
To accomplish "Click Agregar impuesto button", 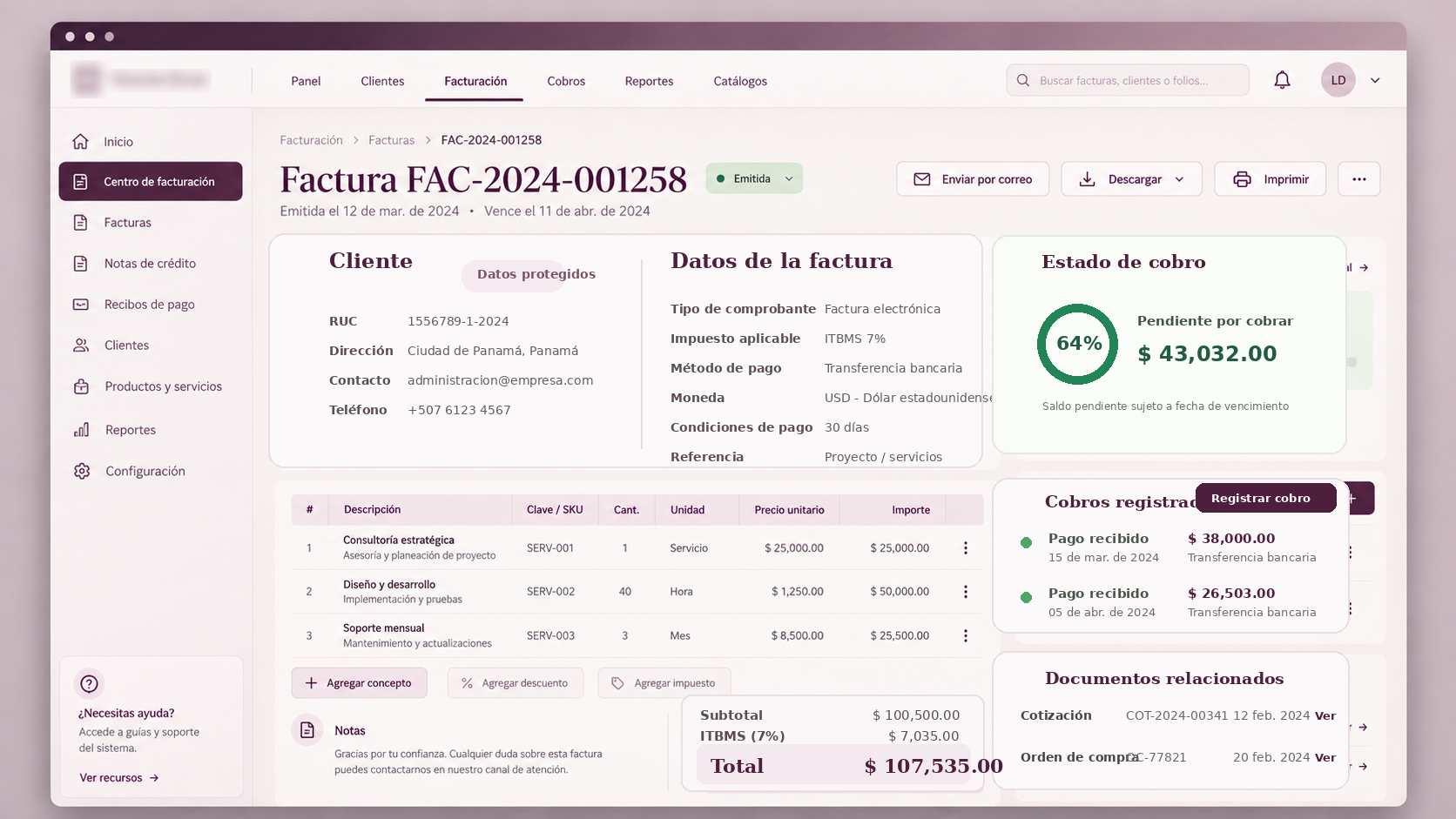I will pos(664,682).
